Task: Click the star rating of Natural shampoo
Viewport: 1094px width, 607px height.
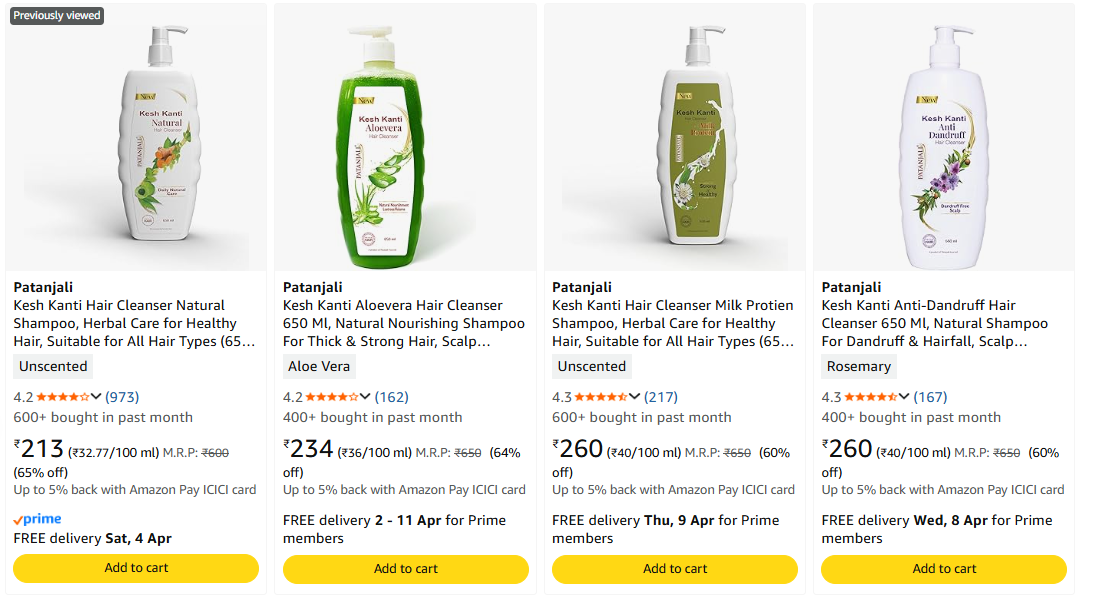Action: (x=68, y=397)
